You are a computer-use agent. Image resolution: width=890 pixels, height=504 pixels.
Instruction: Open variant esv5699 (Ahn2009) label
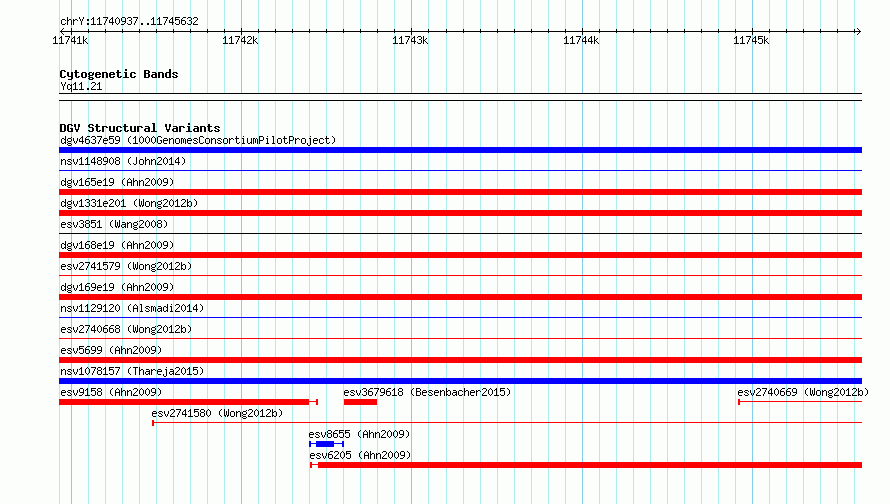[x=111, y=350]
